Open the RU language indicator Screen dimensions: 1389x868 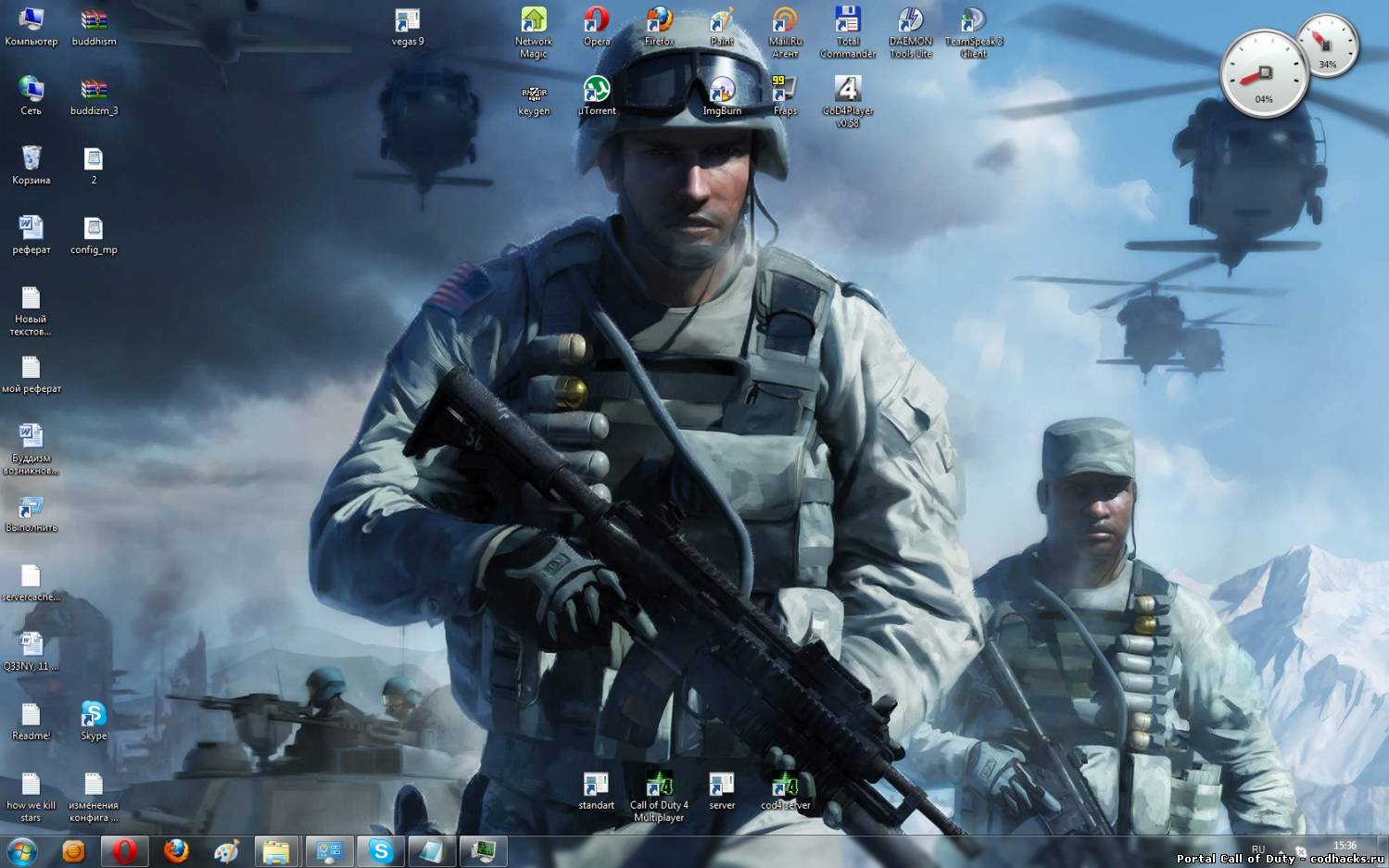[x=1257, y=849]
